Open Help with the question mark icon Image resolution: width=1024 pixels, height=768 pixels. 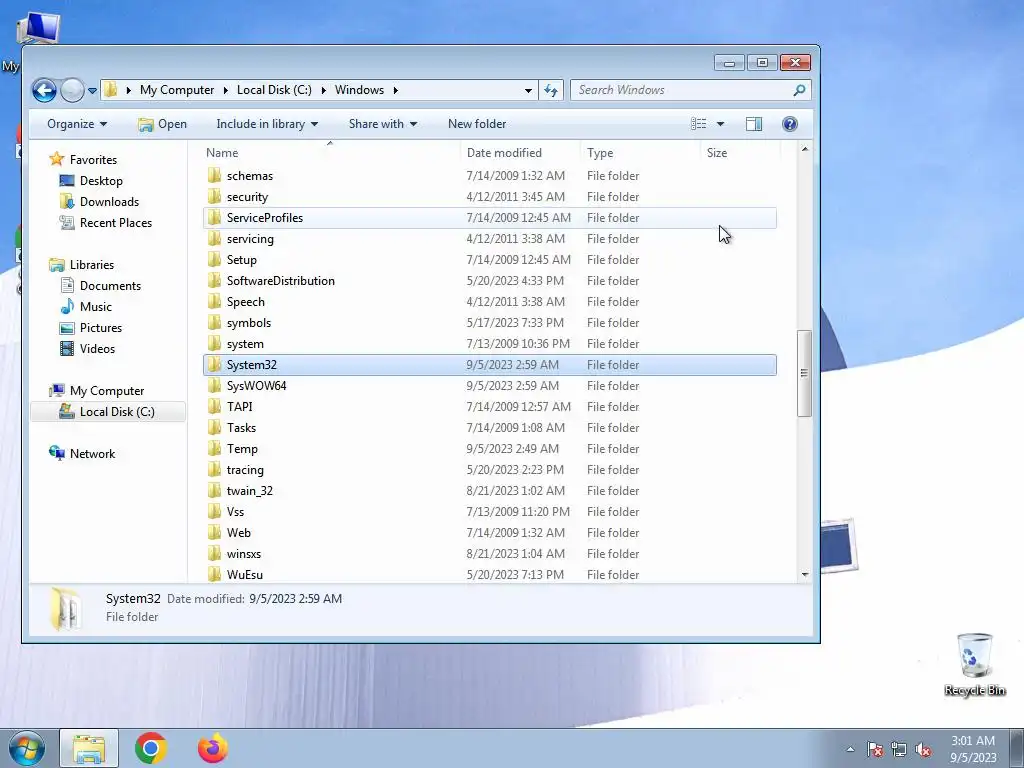790,124
